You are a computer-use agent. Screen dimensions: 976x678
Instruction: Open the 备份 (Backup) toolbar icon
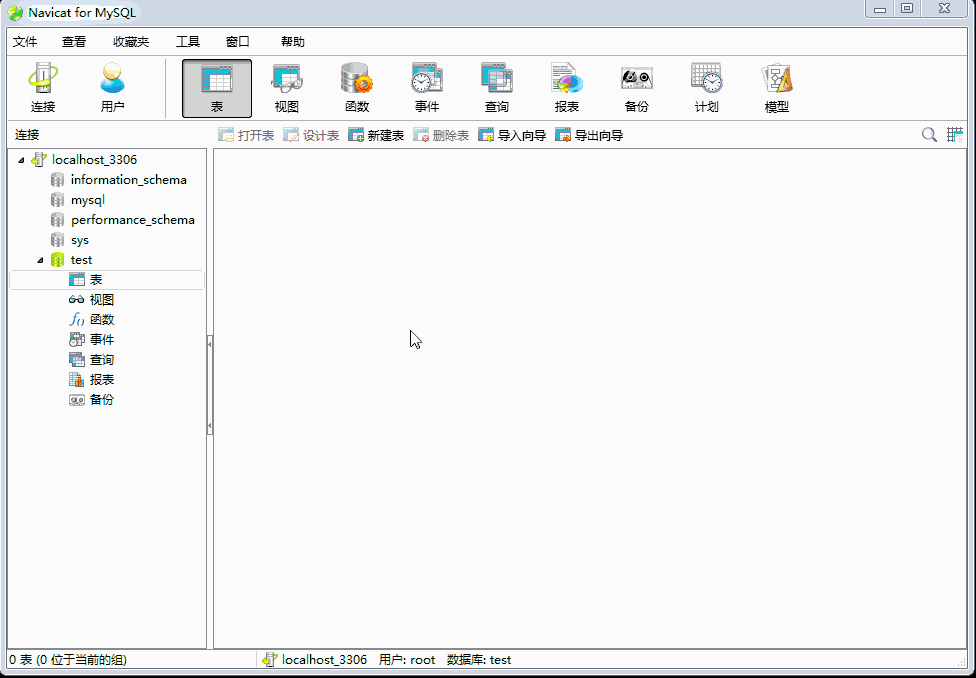[637, 88]
